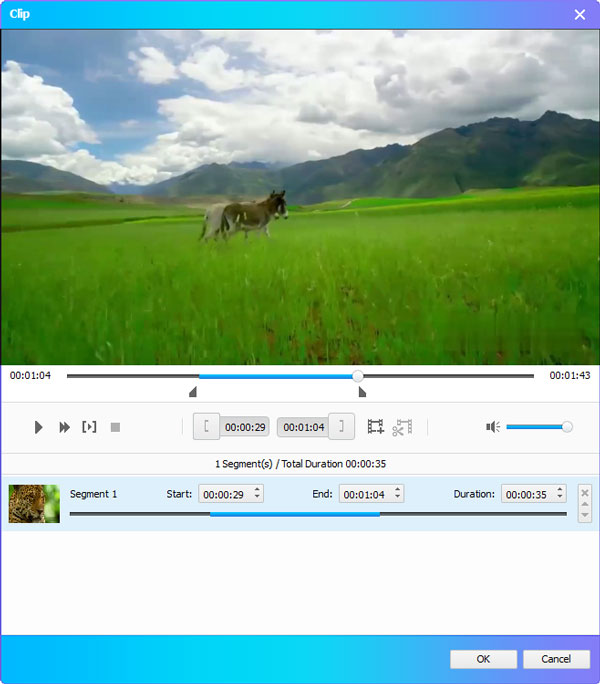Close the Clip dialog
The image size is (600, 684).
point(580,14)
